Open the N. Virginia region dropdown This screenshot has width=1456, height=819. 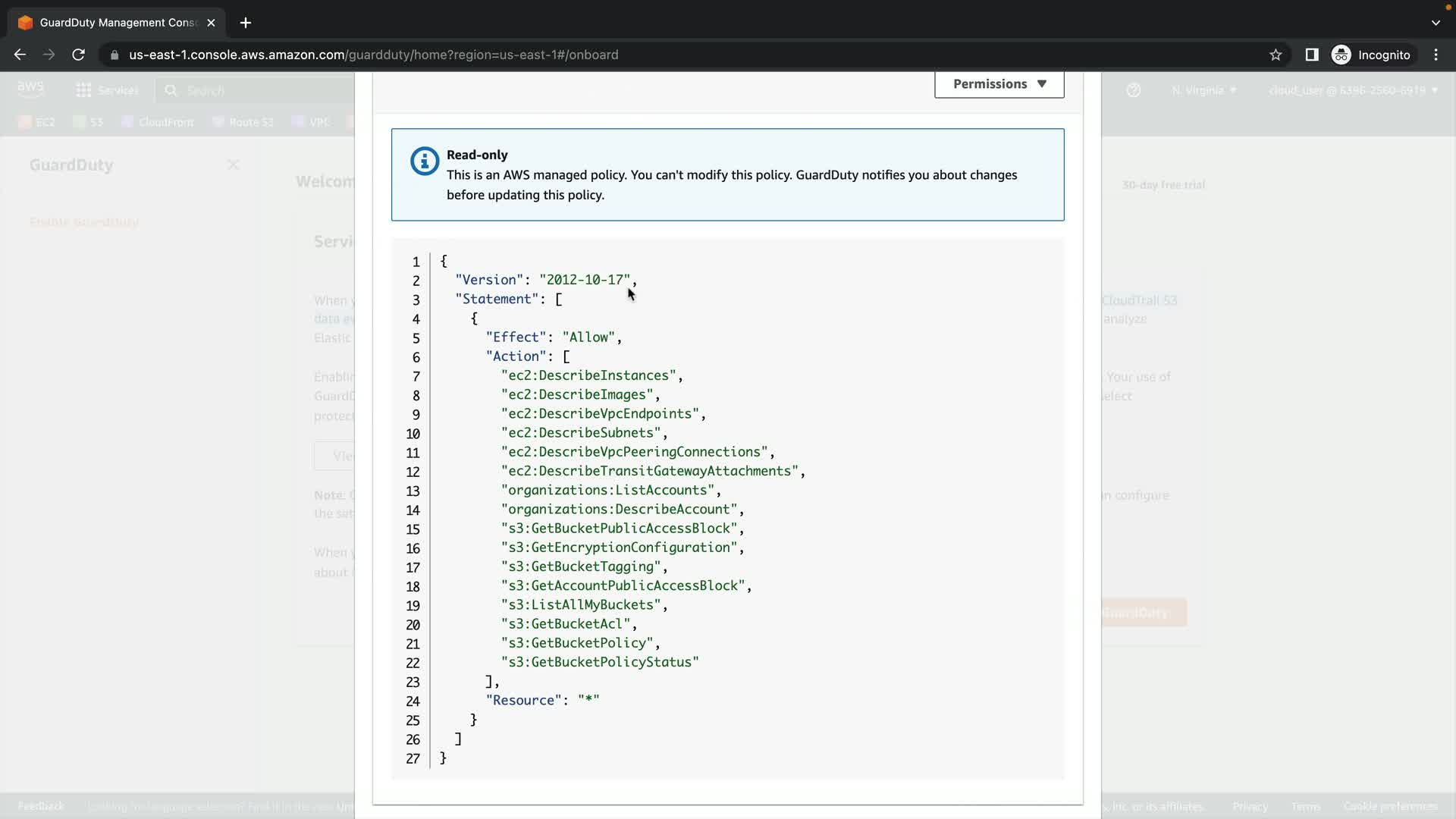1203,90
